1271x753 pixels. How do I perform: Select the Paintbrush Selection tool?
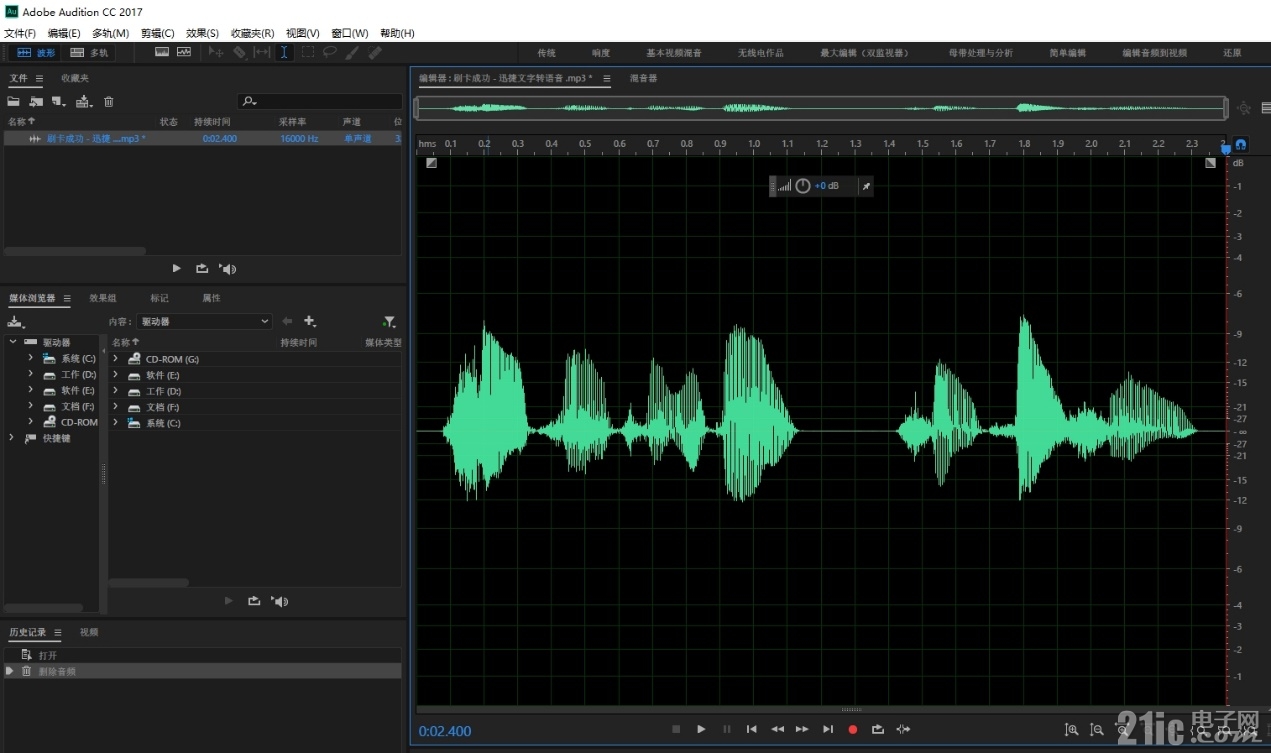[x=353, y=52]
